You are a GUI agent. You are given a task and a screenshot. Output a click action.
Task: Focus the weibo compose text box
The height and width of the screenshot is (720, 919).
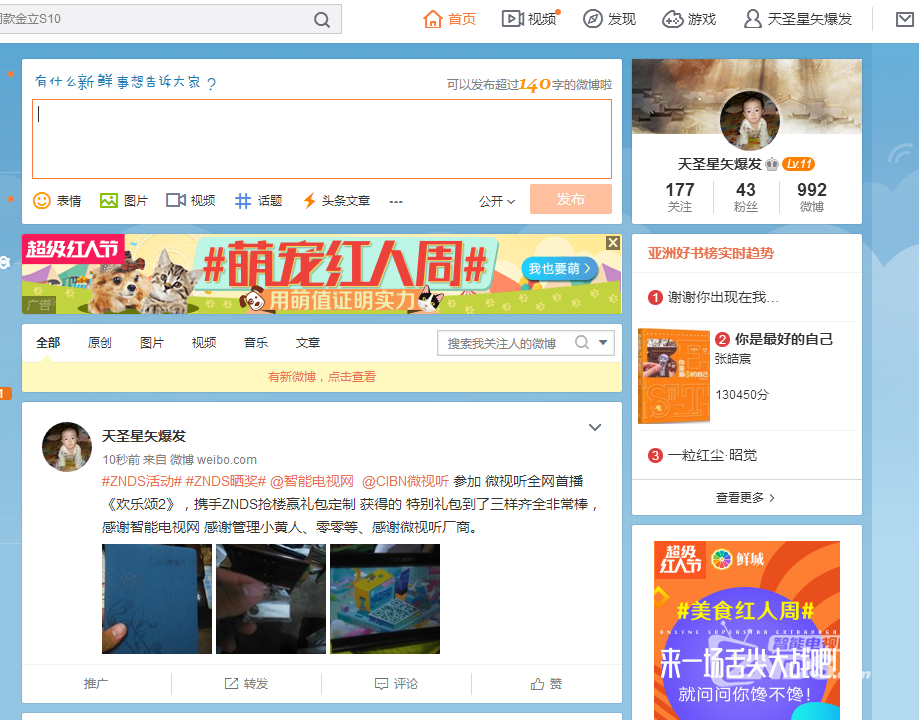click(322, 139)
